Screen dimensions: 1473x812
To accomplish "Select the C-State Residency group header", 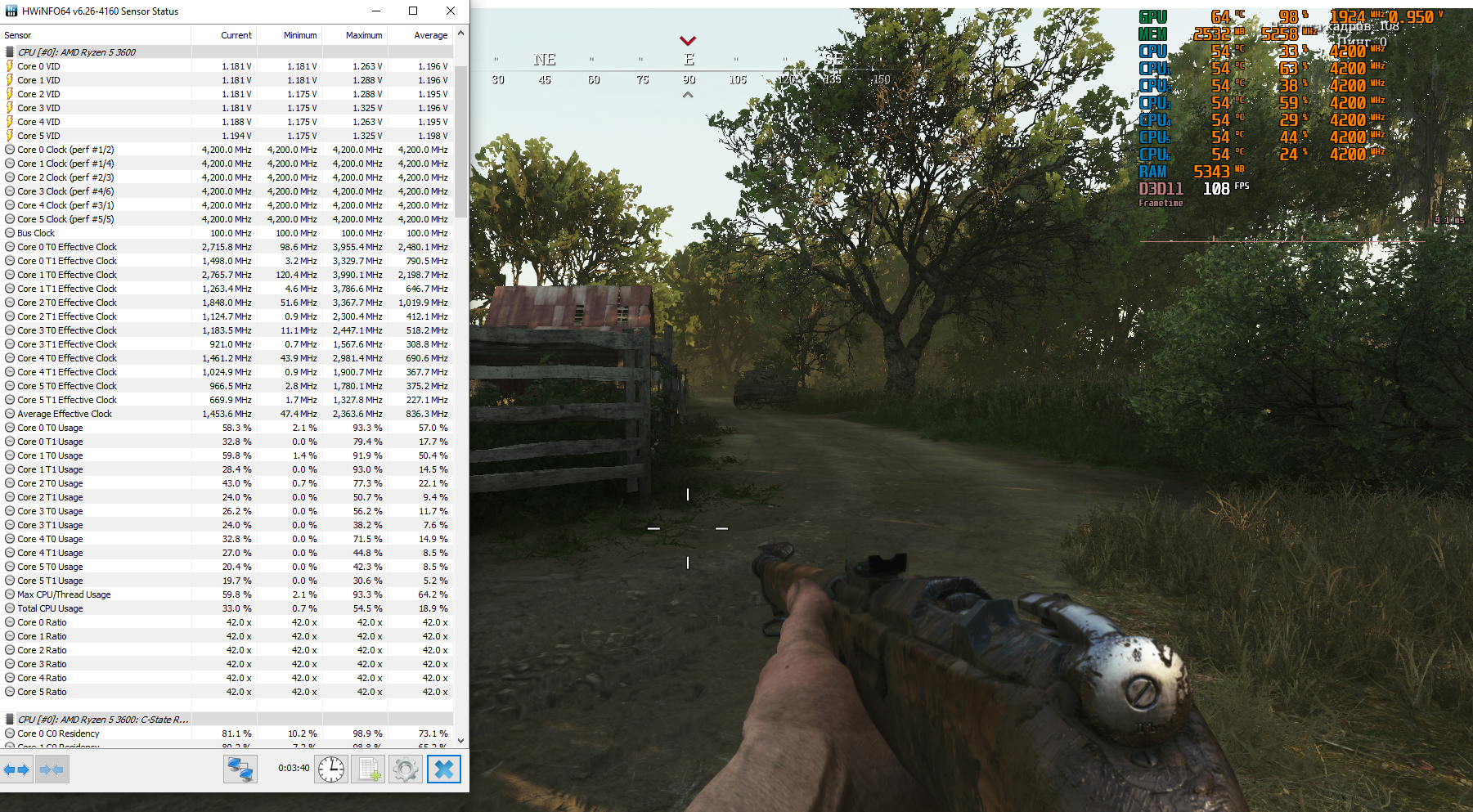I will tap(227, 720).
